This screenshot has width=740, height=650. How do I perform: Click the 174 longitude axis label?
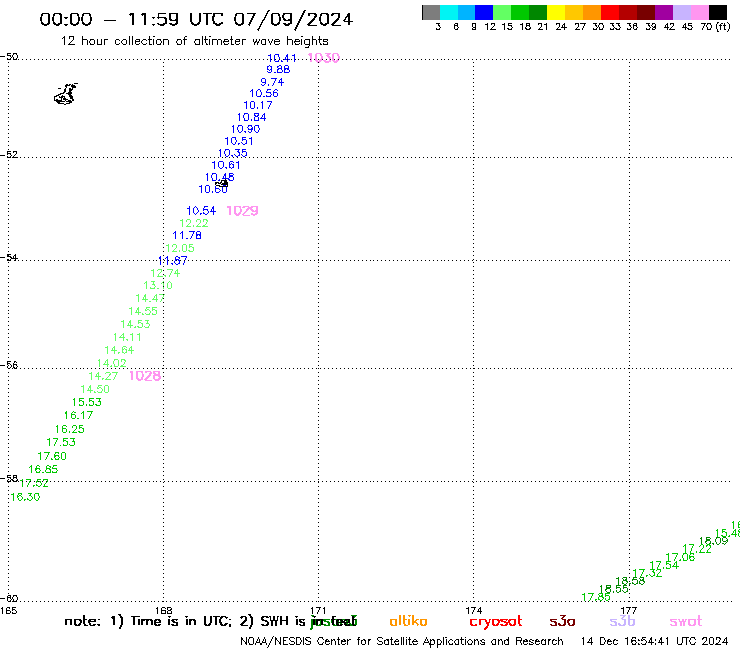(473, 610)
